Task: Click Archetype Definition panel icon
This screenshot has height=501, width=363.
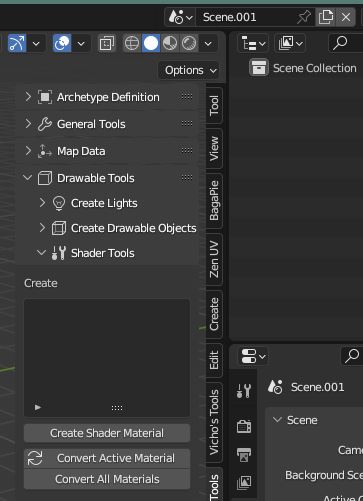Action: pos(45,97)
